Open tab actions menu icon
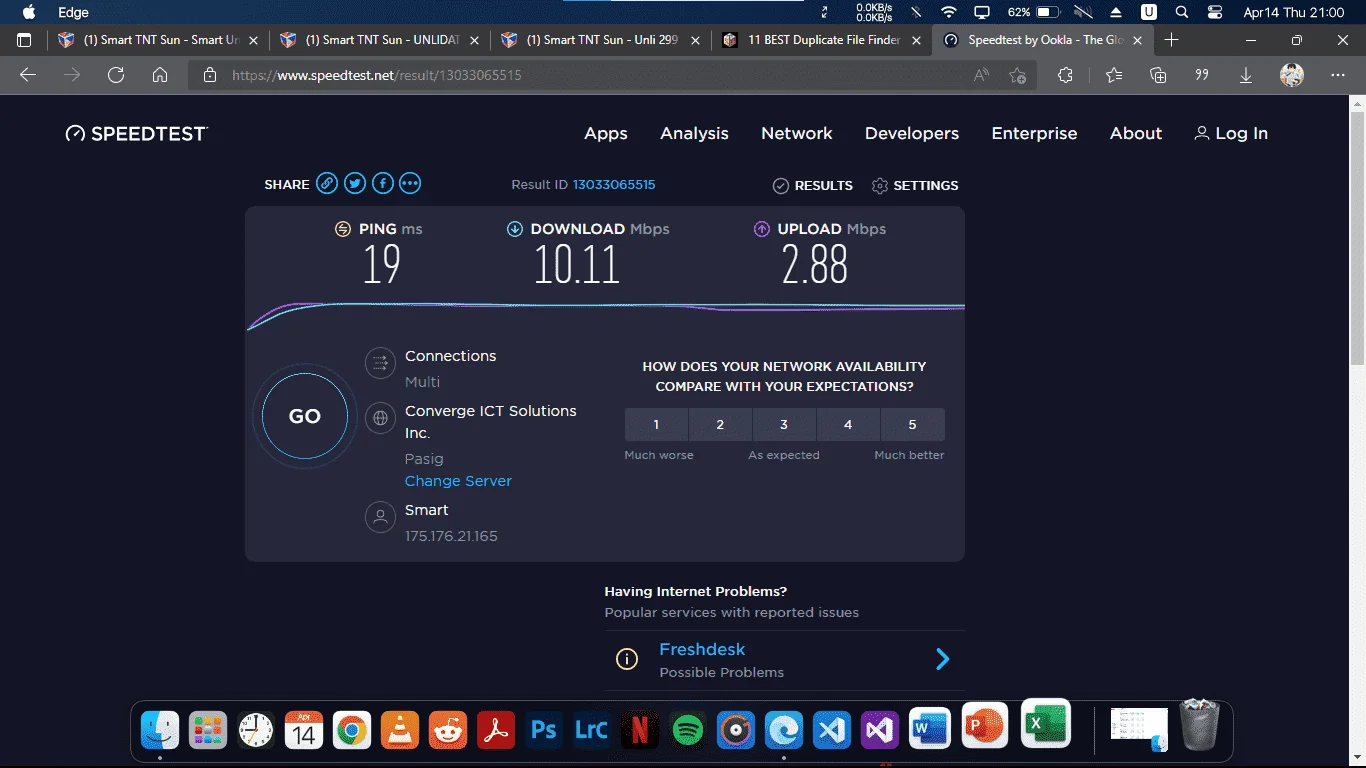Screen dimensions: 1366x768 pyautogui.click(x=25, y=40)
